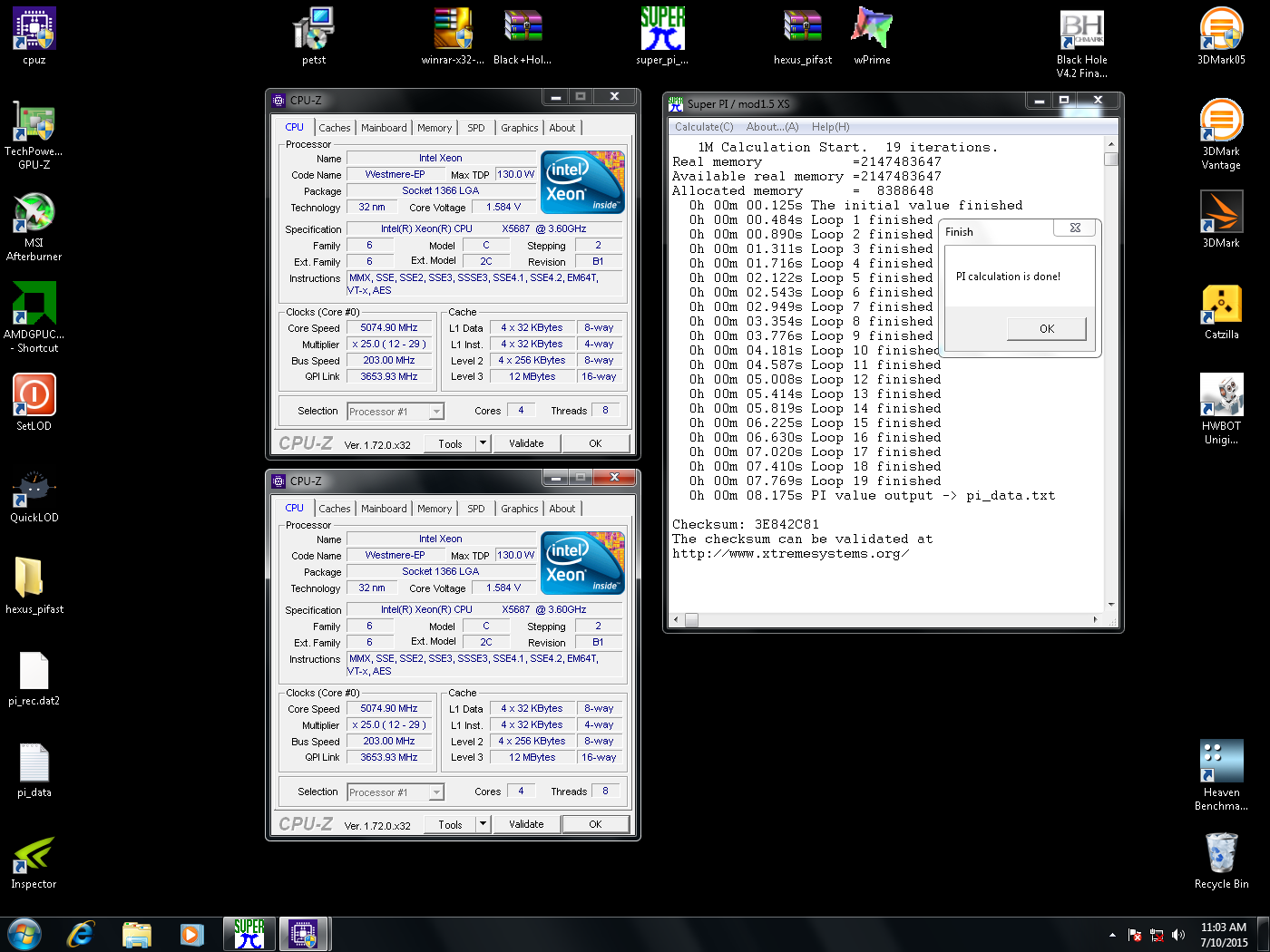Switch to Memory tab in upper CPU-Z

click(x=435, y=128)
